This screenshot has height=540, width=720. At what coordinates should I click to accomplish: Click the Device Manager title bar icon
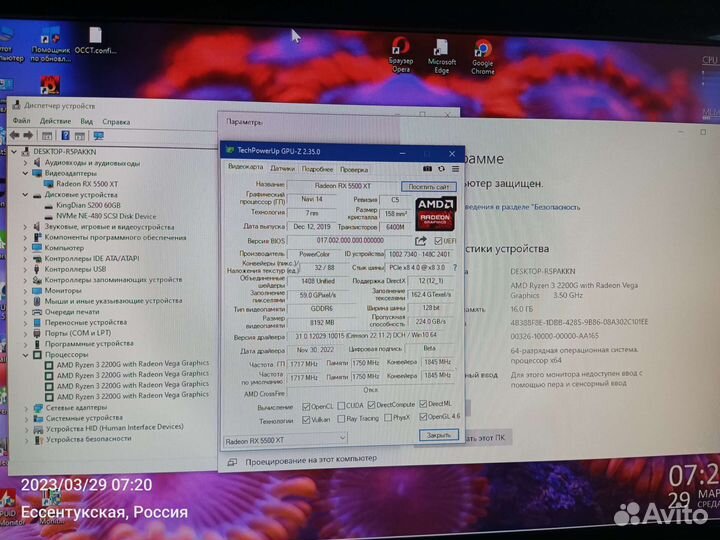click(17, 105)
